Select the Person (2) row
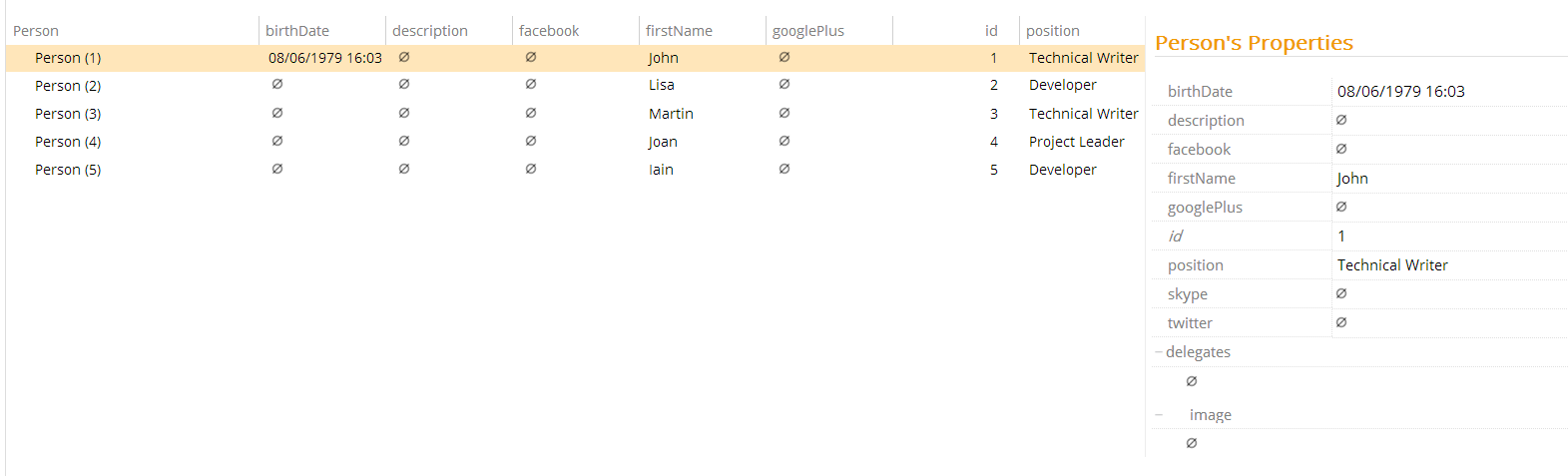Screen dimensions: 1568x476 [x=68, y=86]
